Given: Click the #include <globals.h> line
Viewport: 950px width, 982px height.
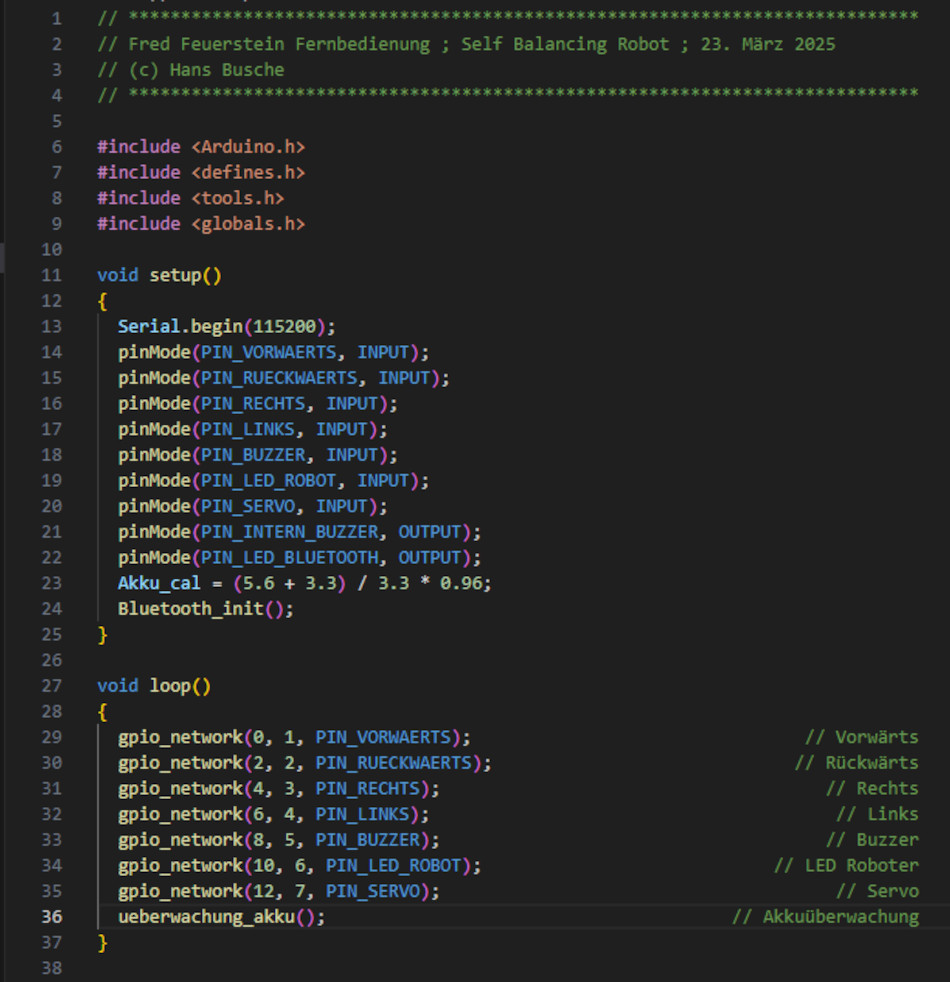Looking at the screenshot, I should coord(201,224).
